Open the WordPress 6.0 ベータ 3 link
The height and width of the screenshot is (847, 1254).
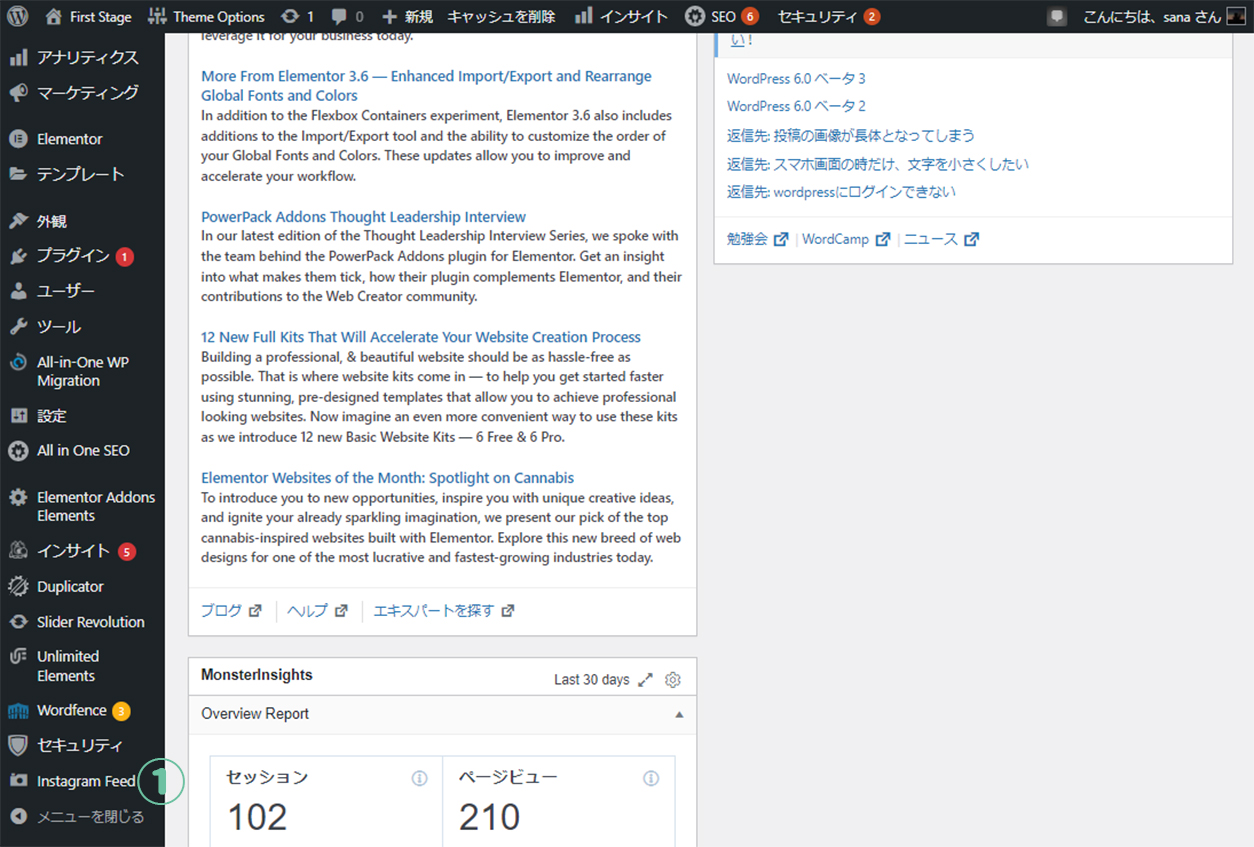(x=796, y=78)
